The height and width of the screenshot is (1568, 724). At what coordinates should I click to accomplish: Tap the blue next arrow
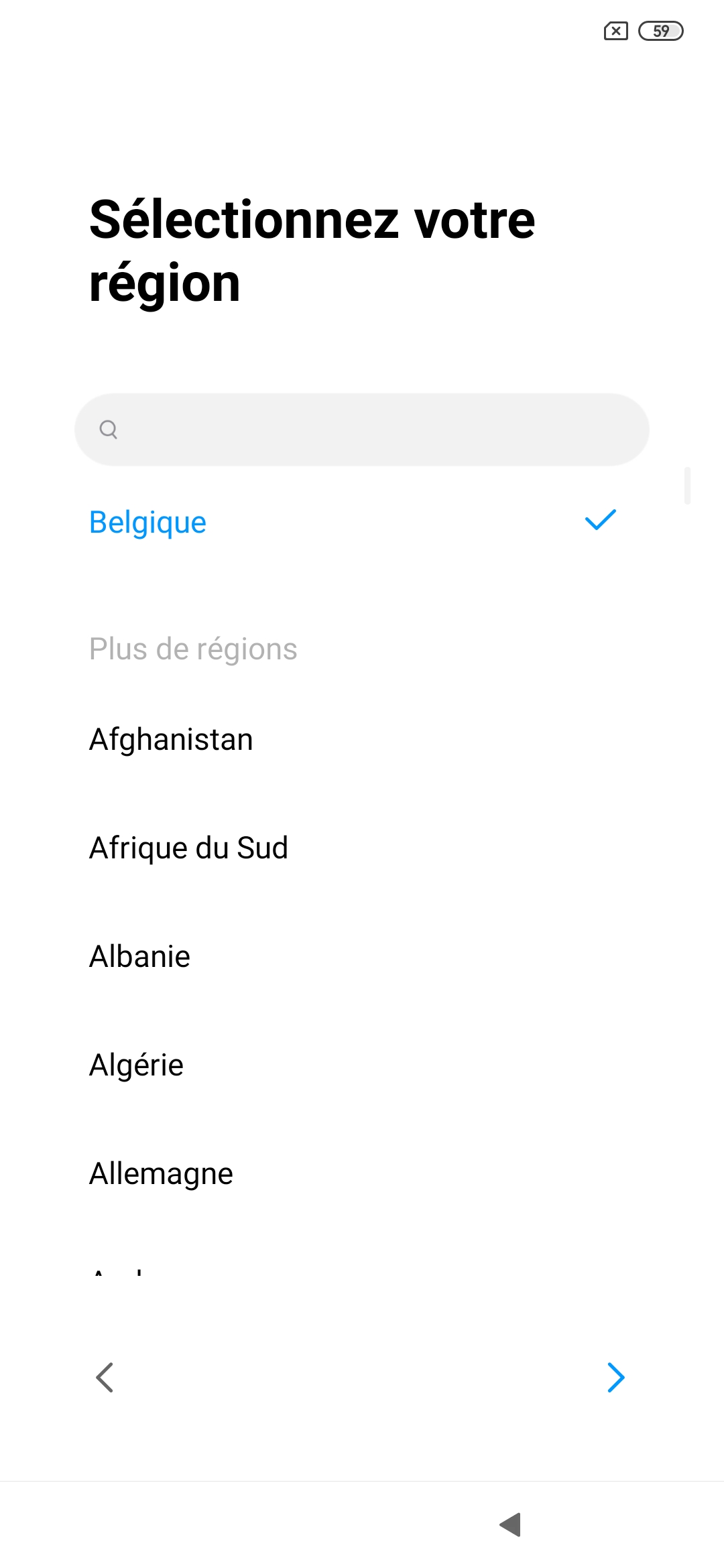click(615, 1378)
